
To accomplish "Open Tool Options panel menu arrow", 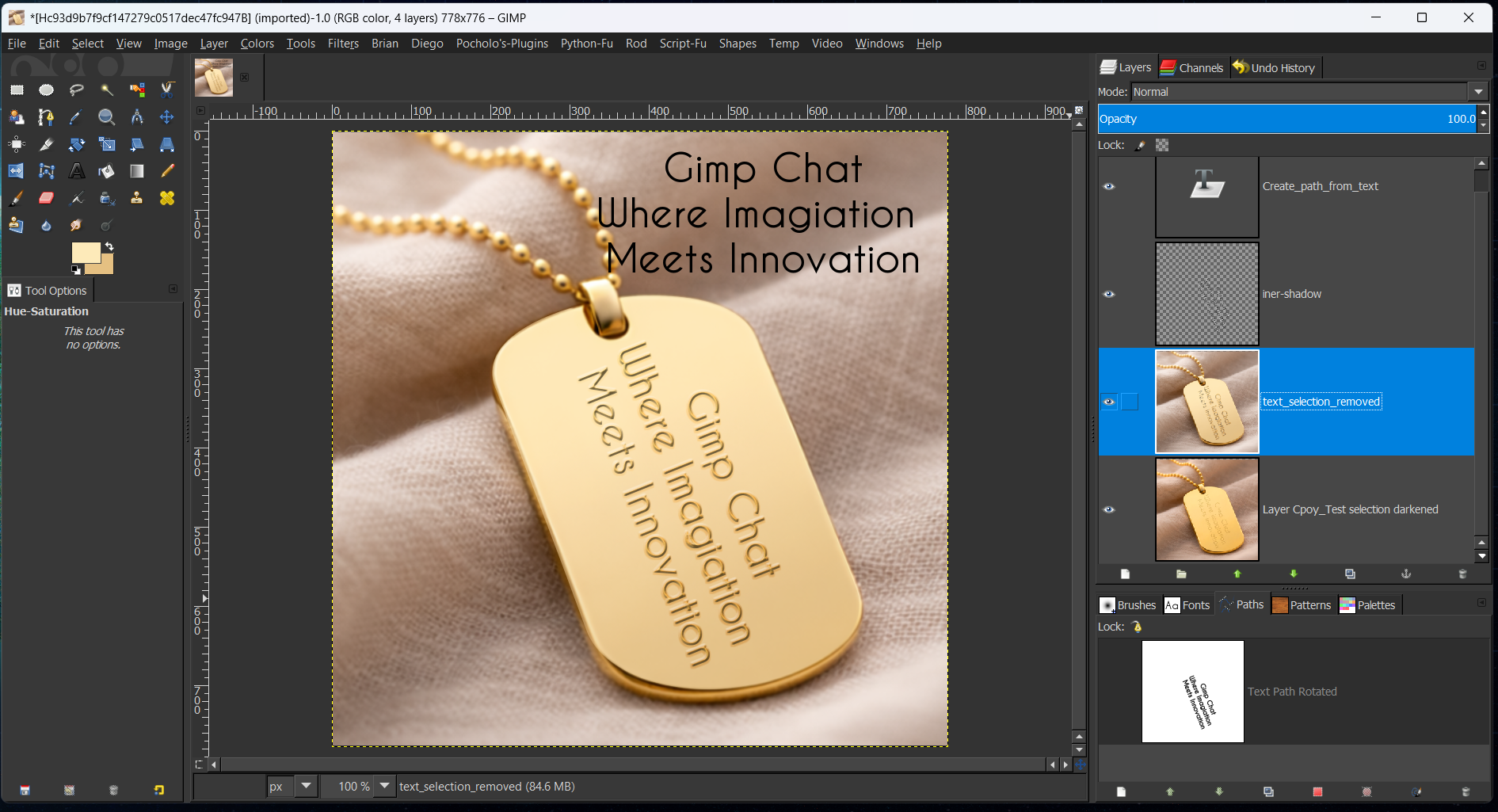I will click(x=173, y=289).
